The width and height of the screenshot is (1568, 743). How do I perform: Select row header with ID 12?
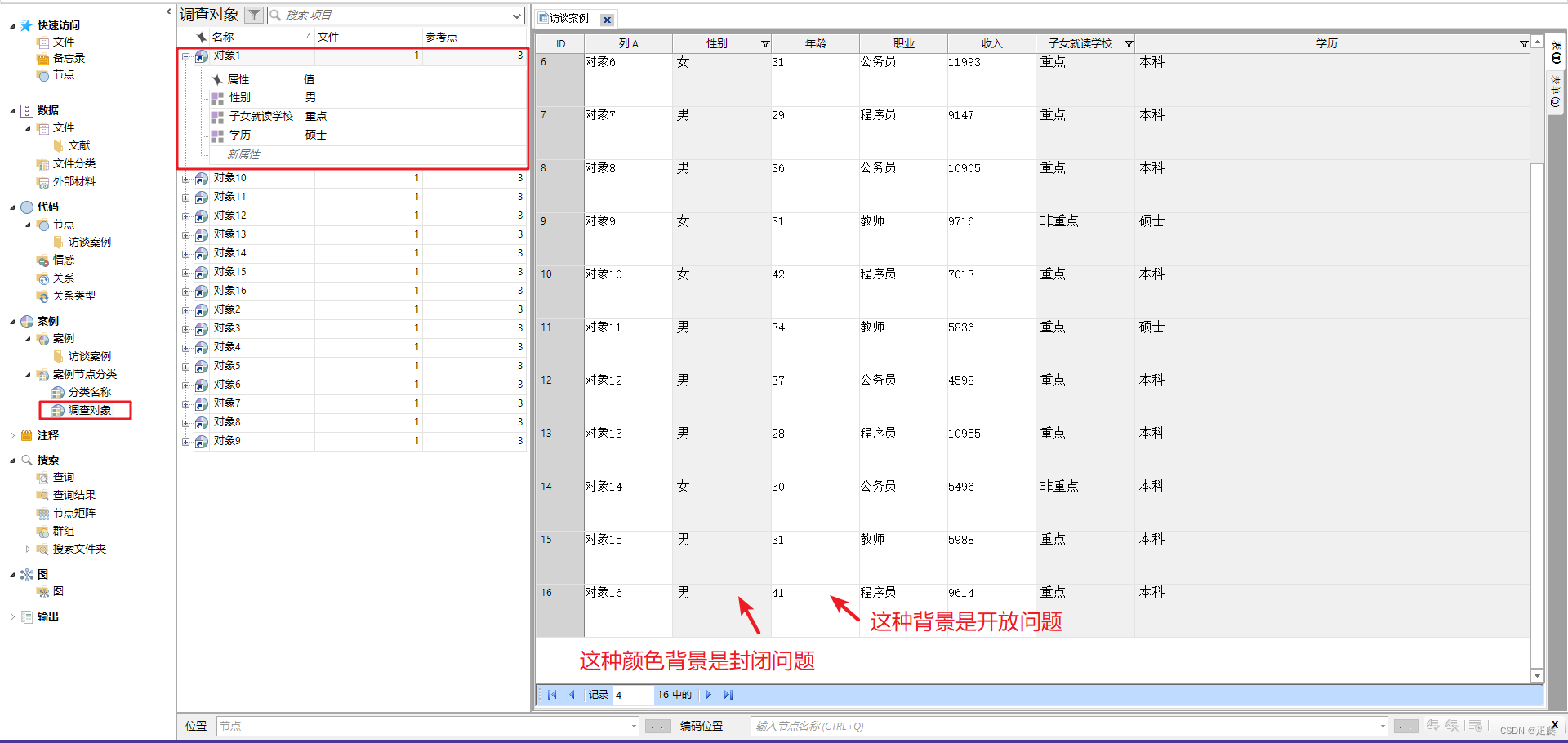[x=559, y=398]
